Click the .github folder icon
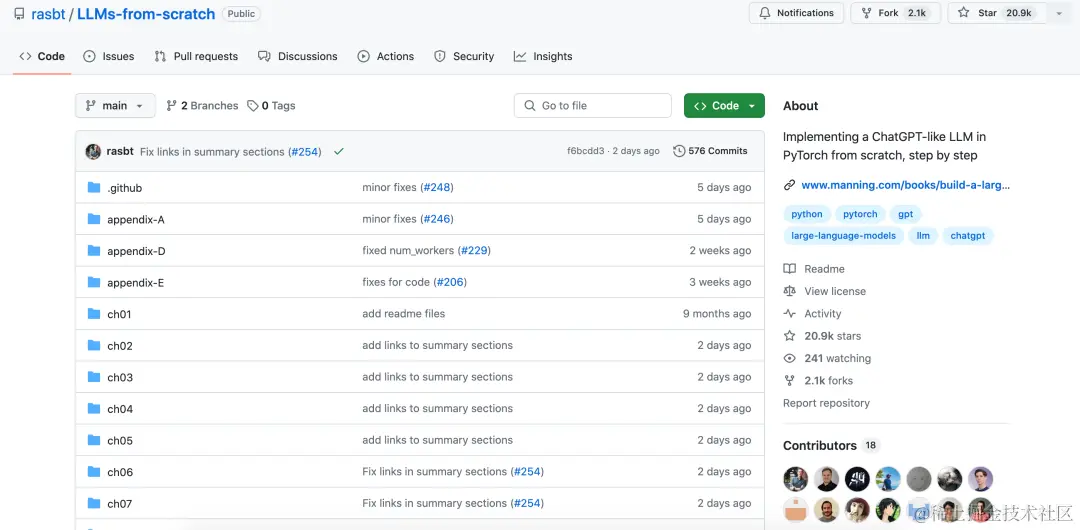This screenshot has height=530, width=1080. coord(94,187)
